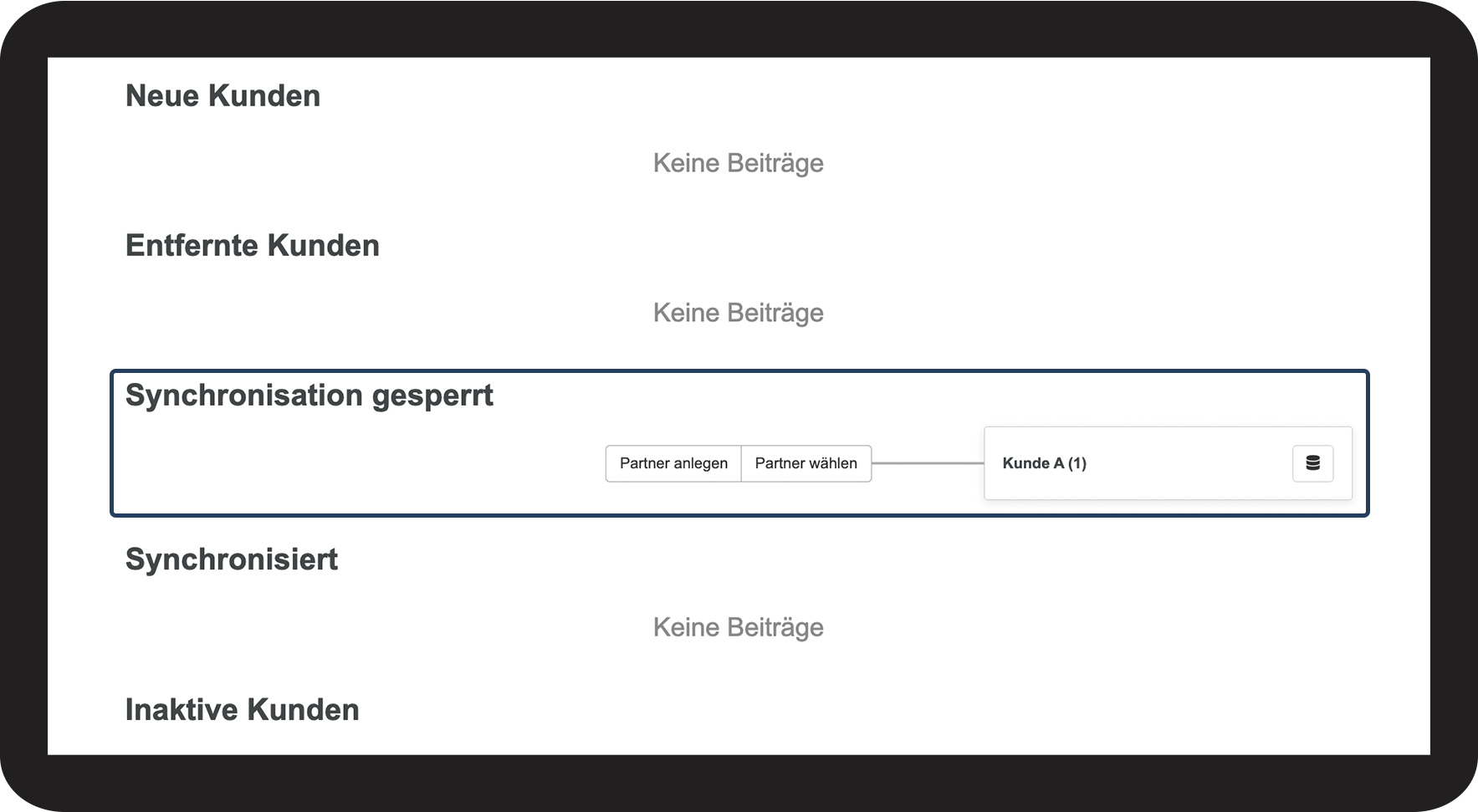Screen dimensions: 1478x812
Task: Click "Keine Beiträge" under Neue Kunden
Action: (x=738, y=163)
